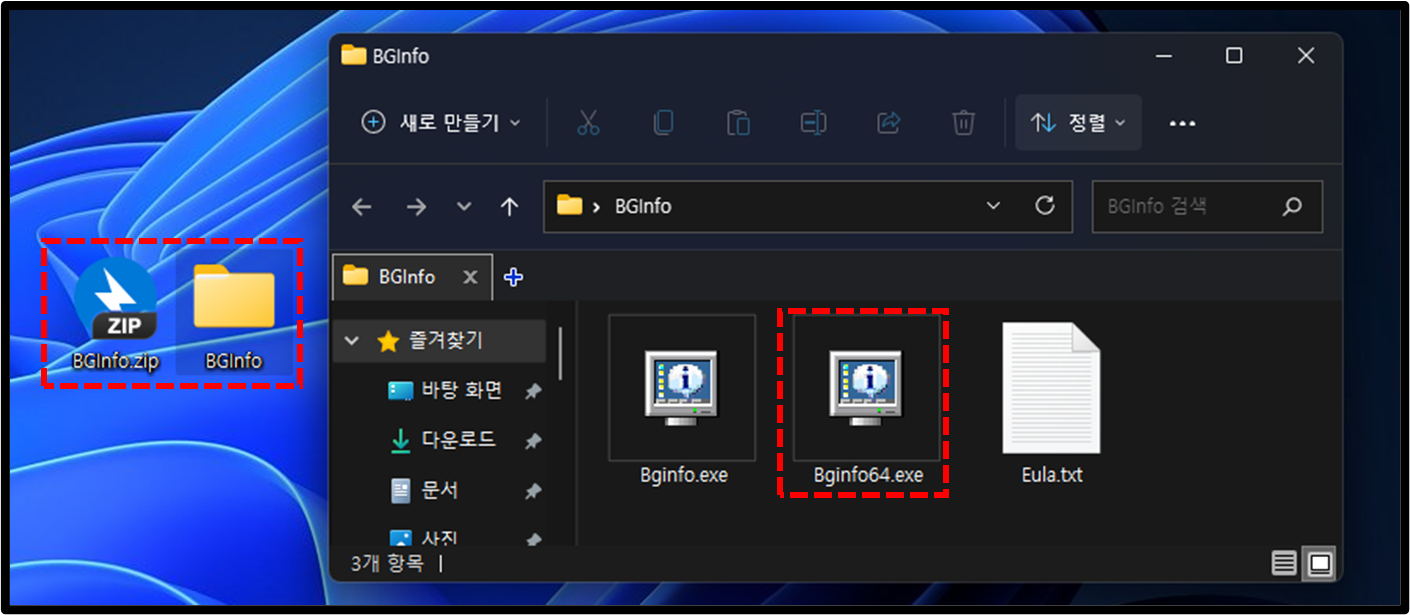This screenshot has height=615, width=1410.
Task: Open 바탕 화면 in the sidebar
Action: click(445, 391)
